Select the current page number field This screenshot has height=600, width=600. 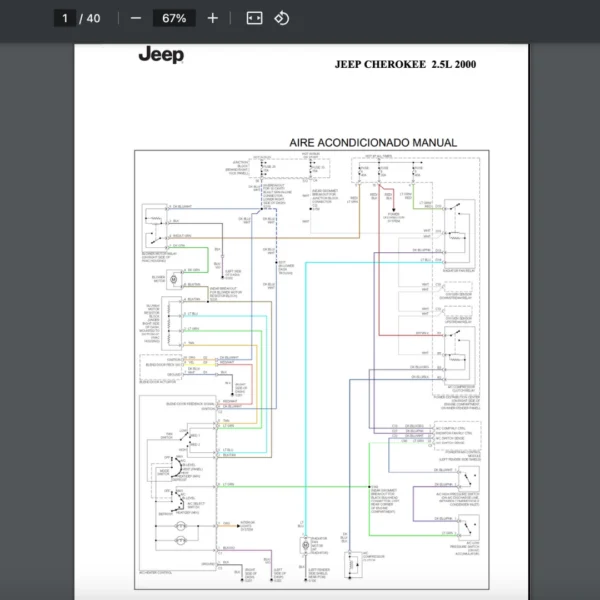(x=65, y=18)
